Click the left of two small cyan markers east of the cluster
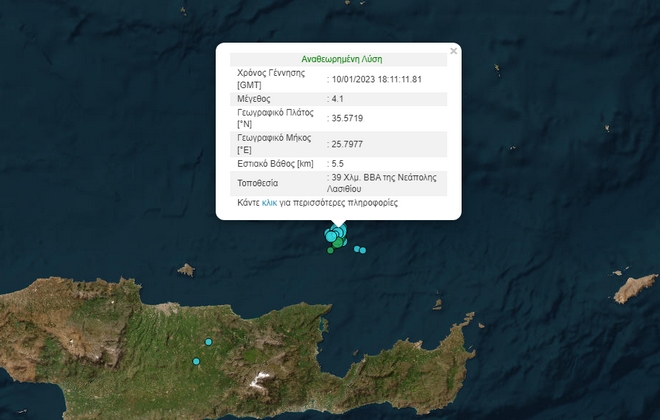660x420 pixels. pos(356,248)
